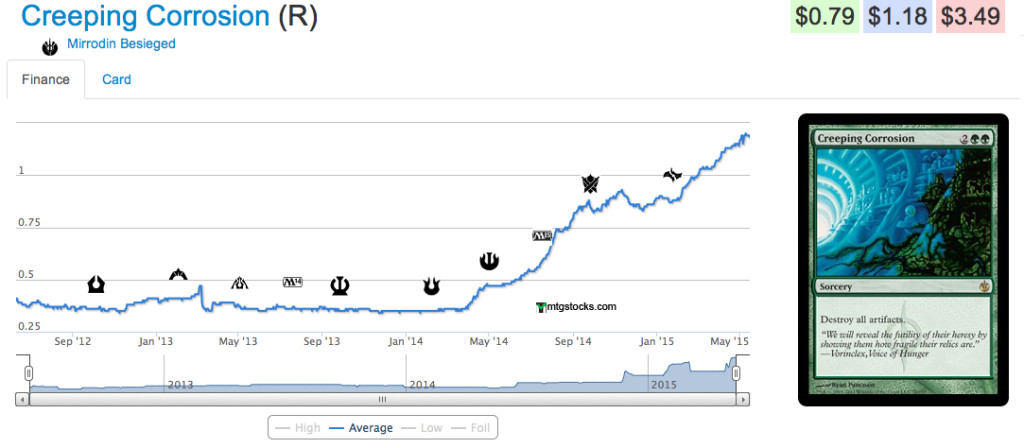Toggle the Low price series in legend
Image resolution: width=1024 pixels, height=448 pixels.
click(421, 428)
